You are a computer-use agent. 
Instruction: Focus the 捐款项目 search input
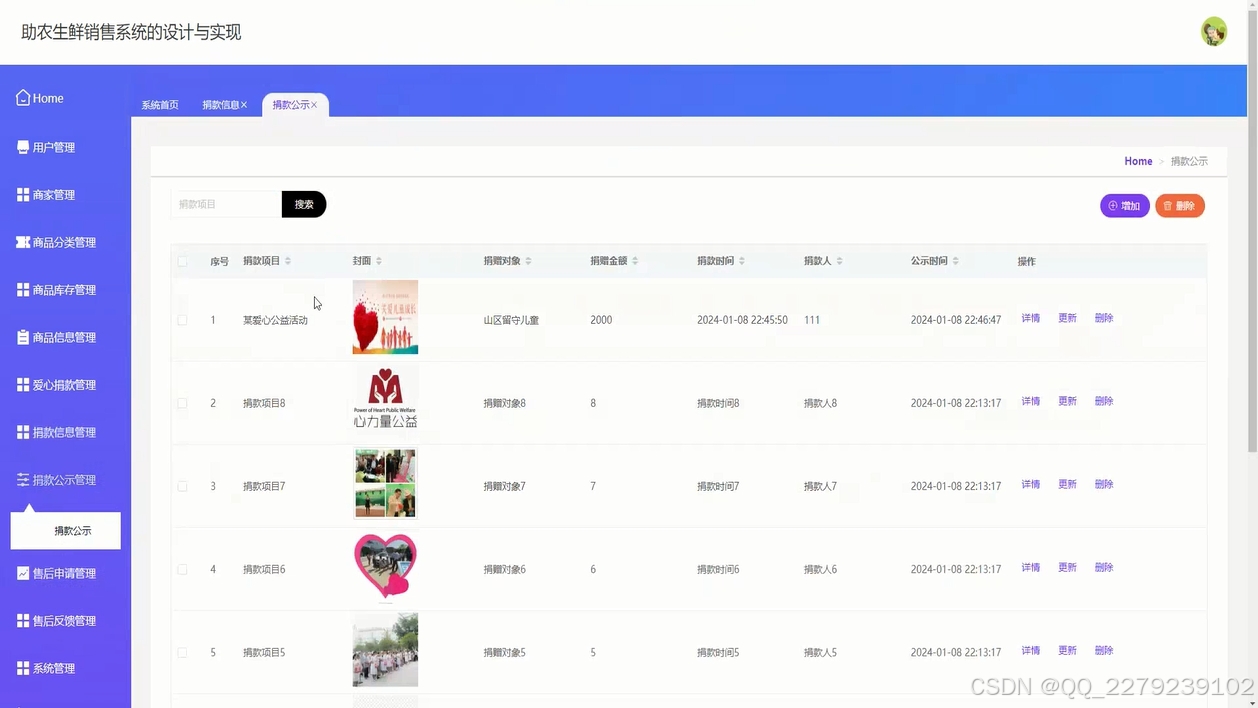[226, 204]
